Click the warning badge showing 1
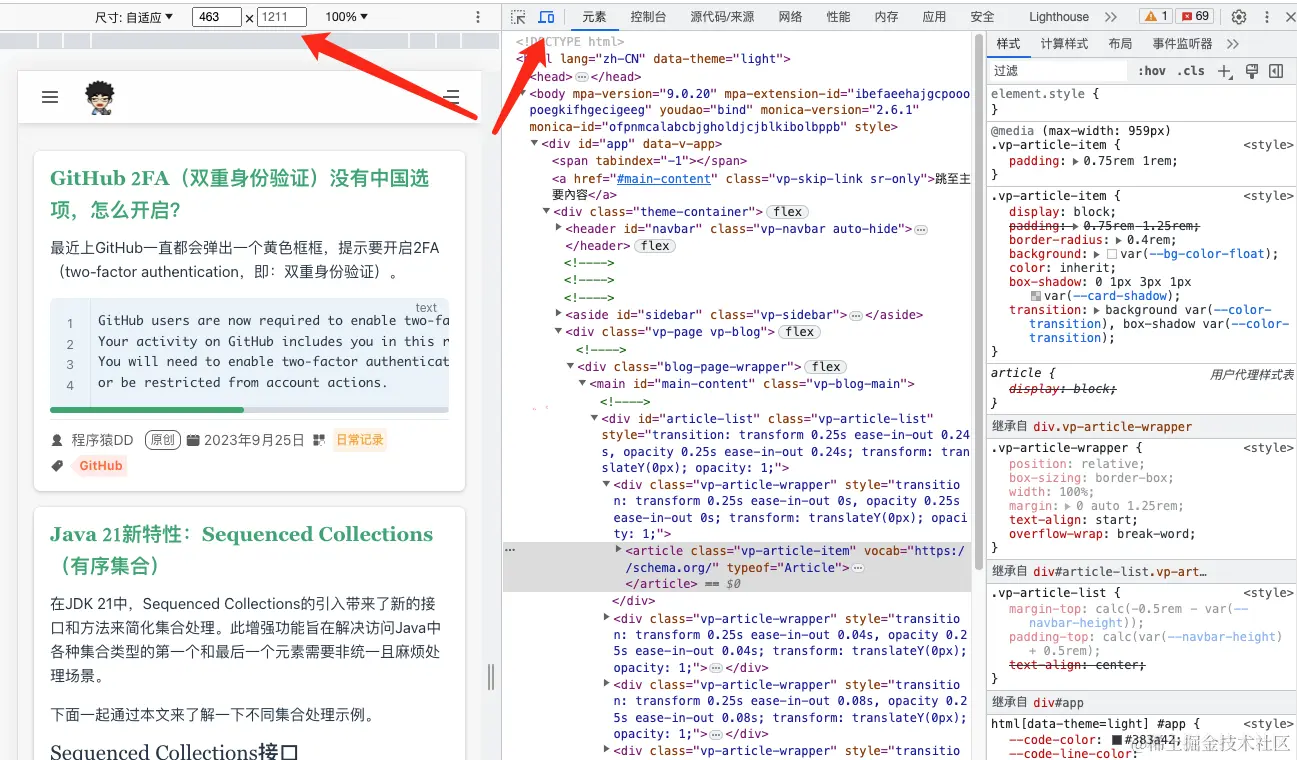Viewport: 1297px width, 760px height. pyautogui.click(x=1155, y=17)
